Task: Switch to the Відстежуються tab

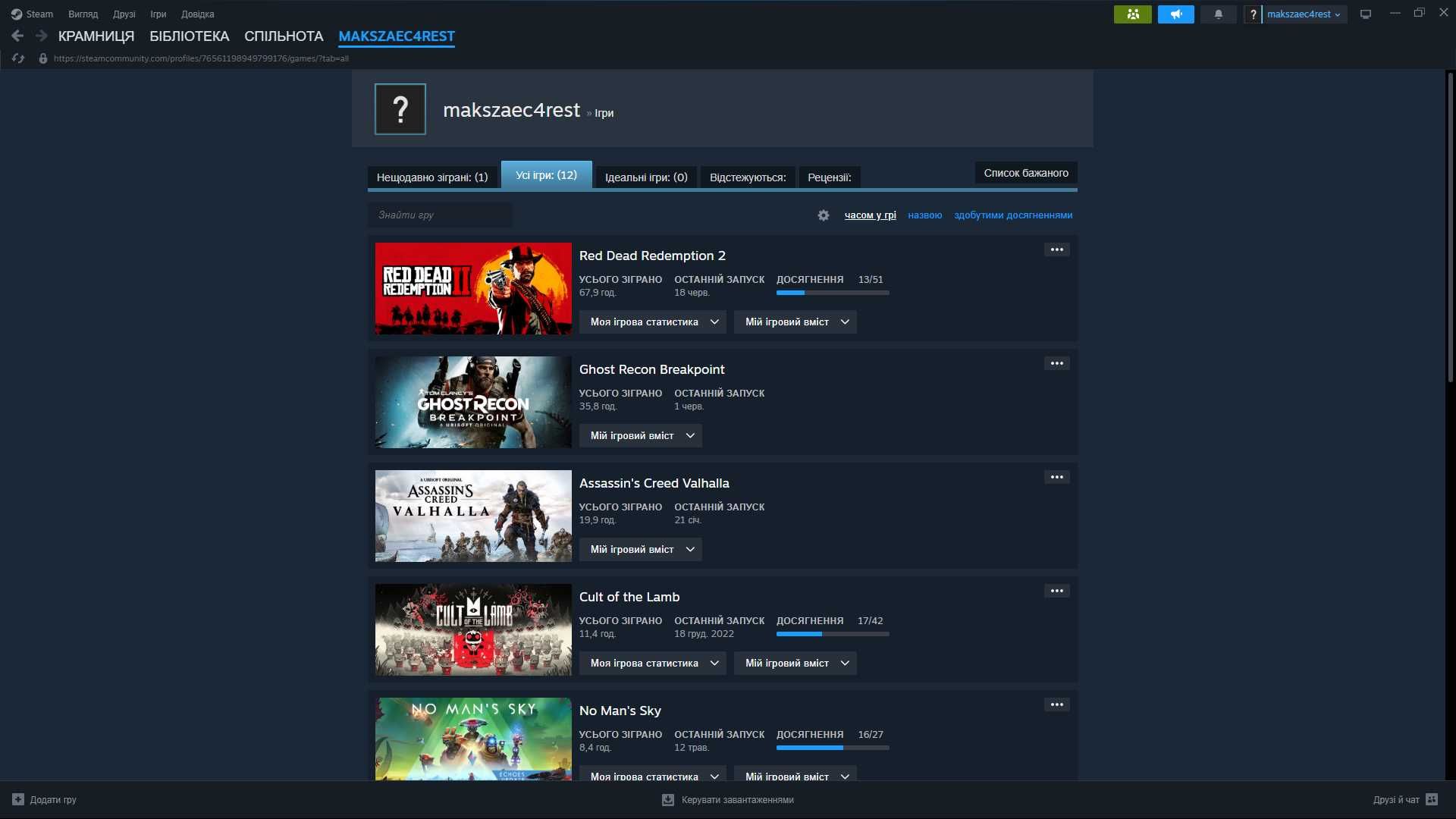Action: pyautogui.click(x=748, y=177)
